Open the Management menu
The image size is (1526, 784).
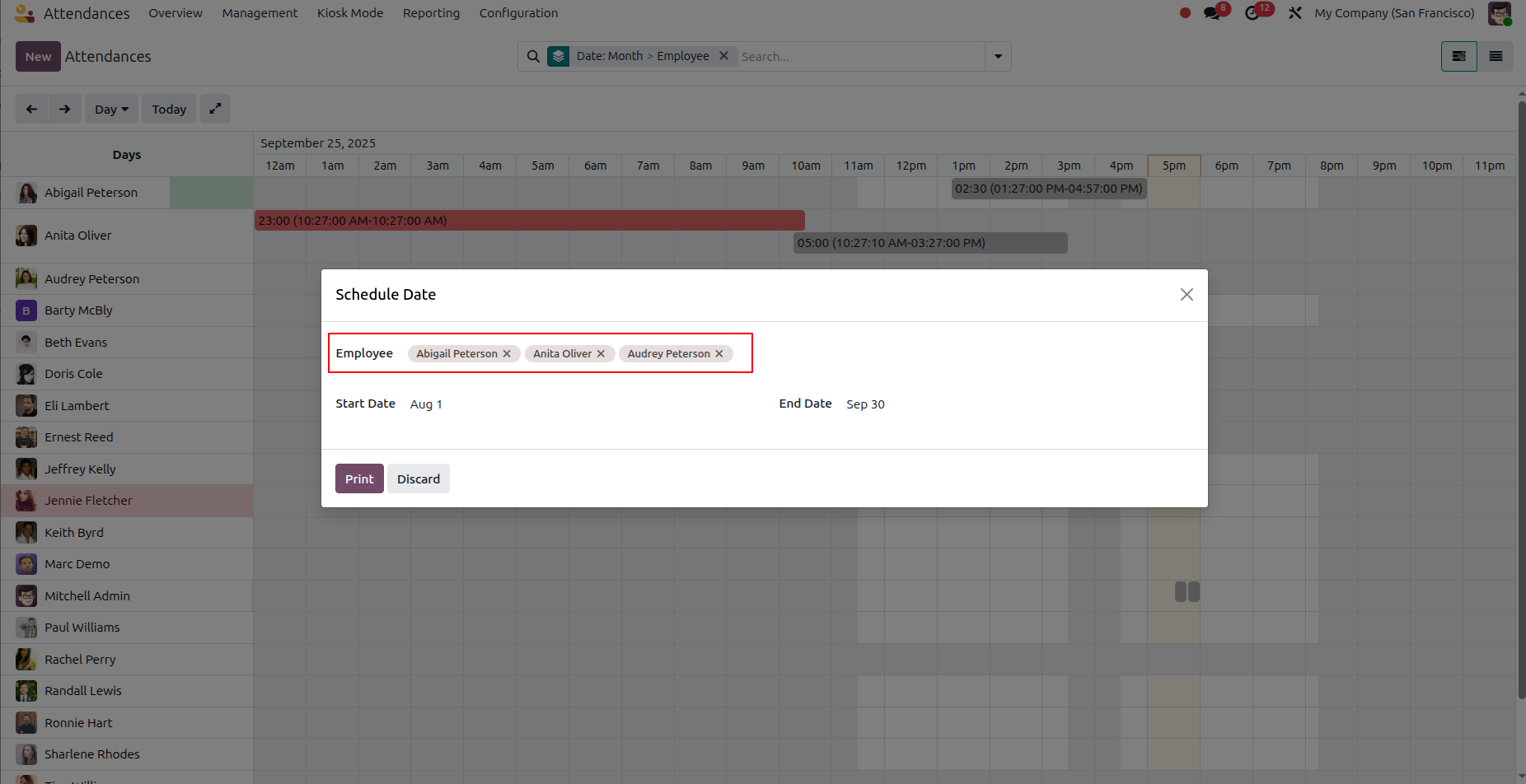coord(260,13)
